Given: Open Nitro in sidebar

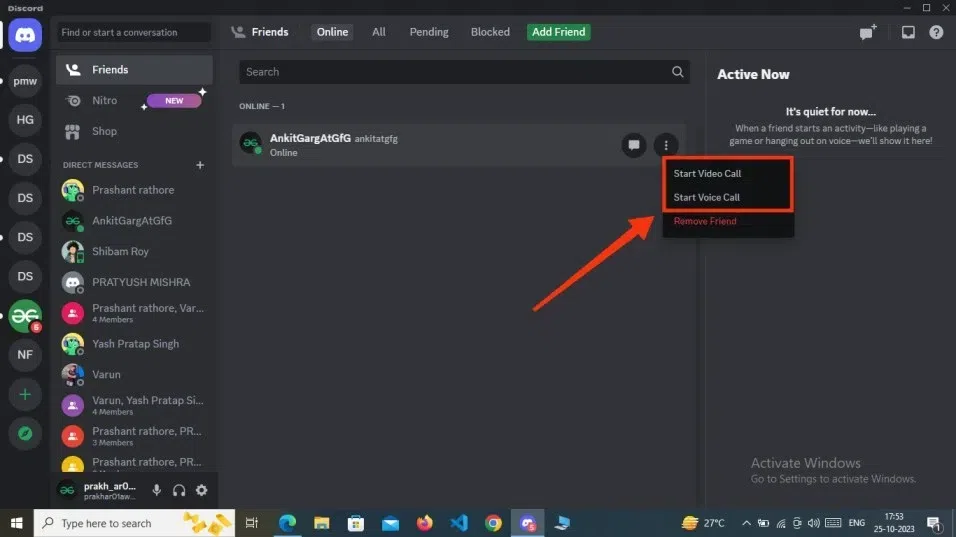Looking at the screenshot, I should click(x=134, y=101).
